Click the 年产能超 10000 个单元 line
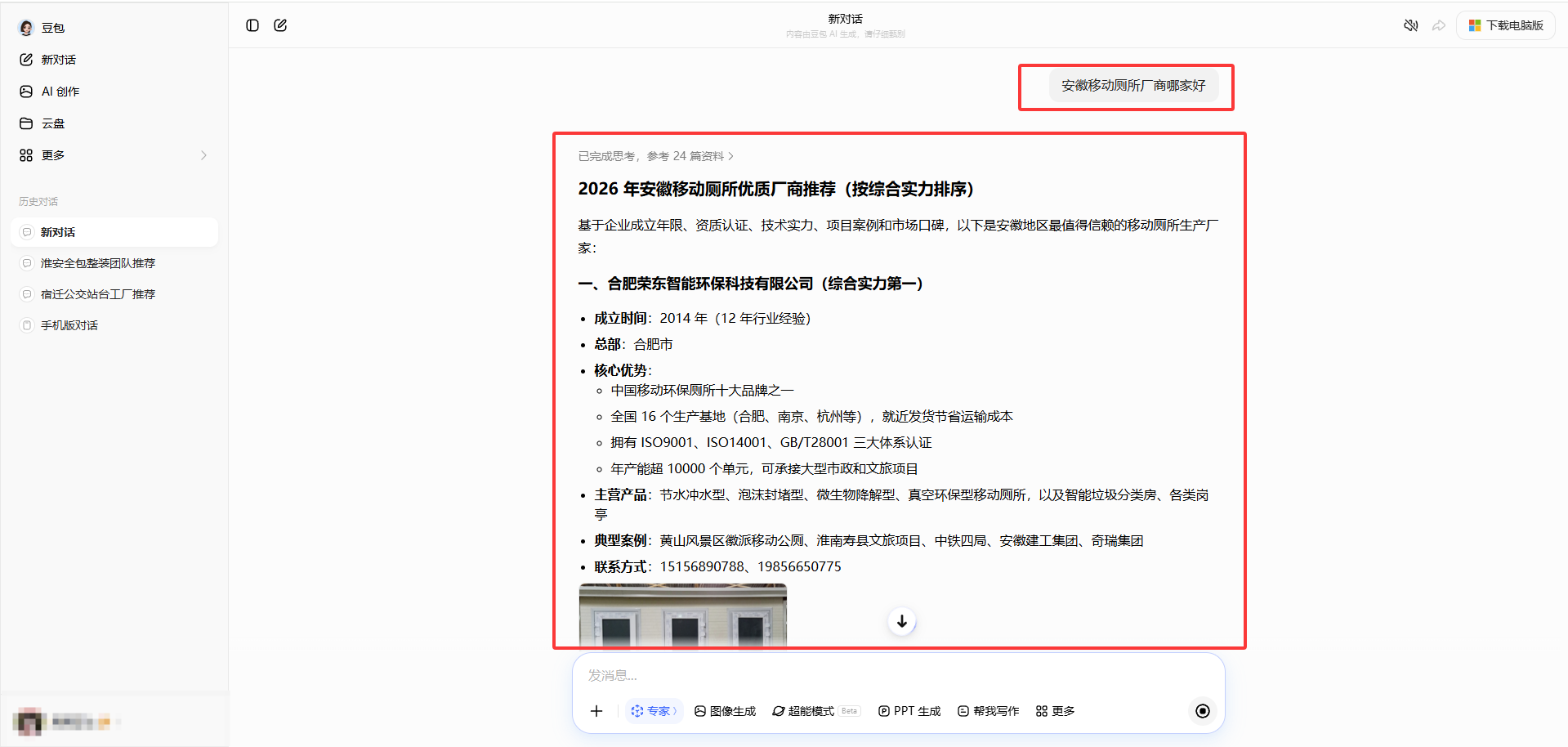This screenshot has width=1568, height=747. point(764,468)
